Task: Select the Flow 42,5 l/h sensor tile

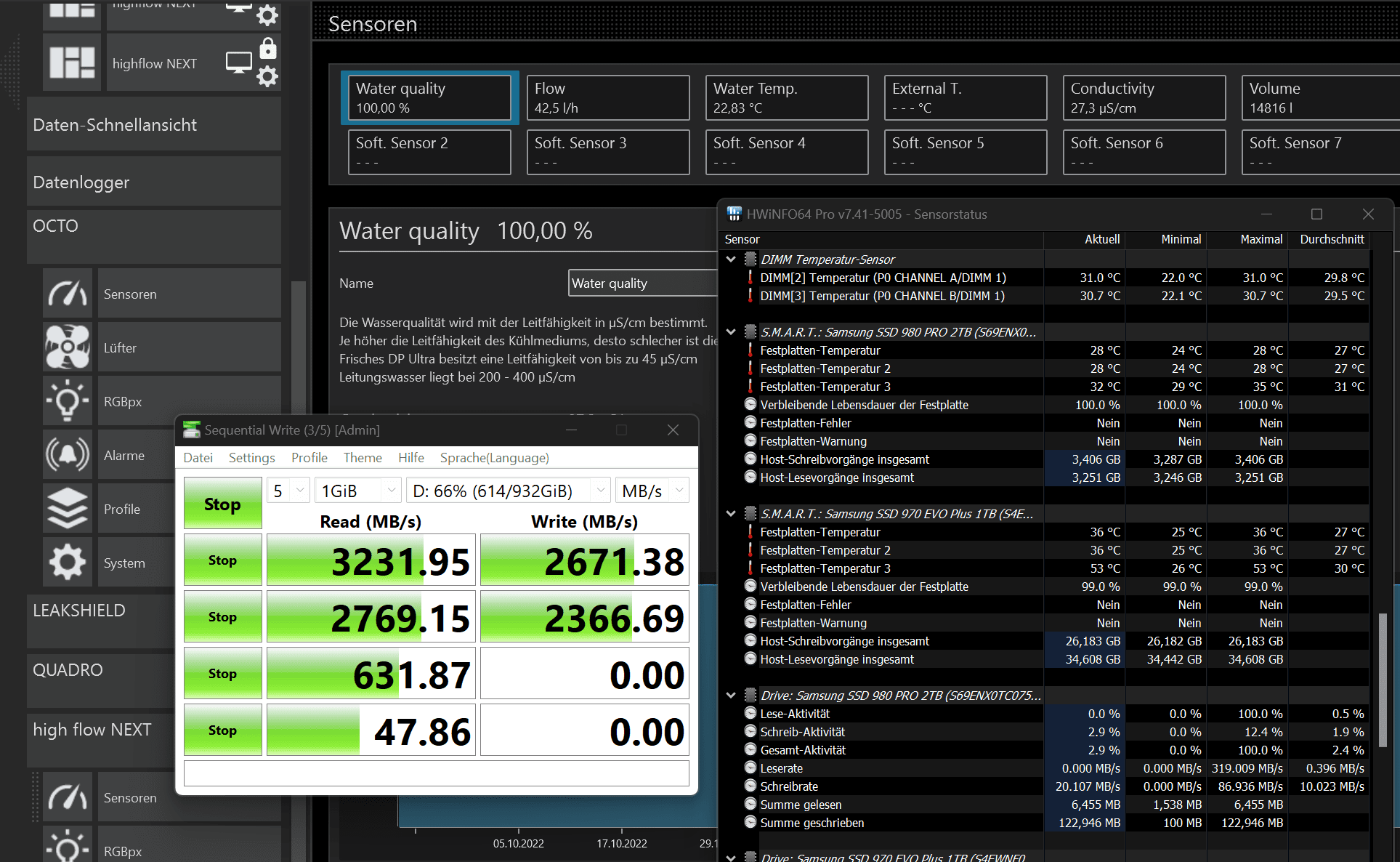Action: pyautogui.click(x=608, y=97)
